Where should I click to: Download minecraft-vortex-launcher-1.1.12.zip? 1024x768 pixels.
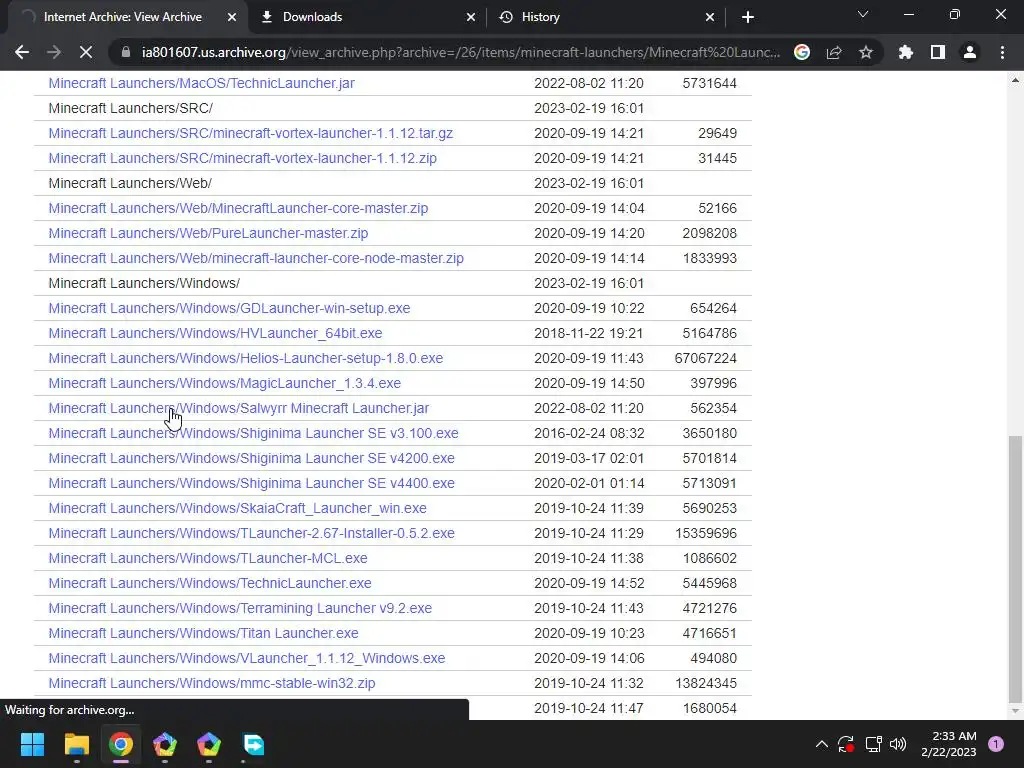242,158
